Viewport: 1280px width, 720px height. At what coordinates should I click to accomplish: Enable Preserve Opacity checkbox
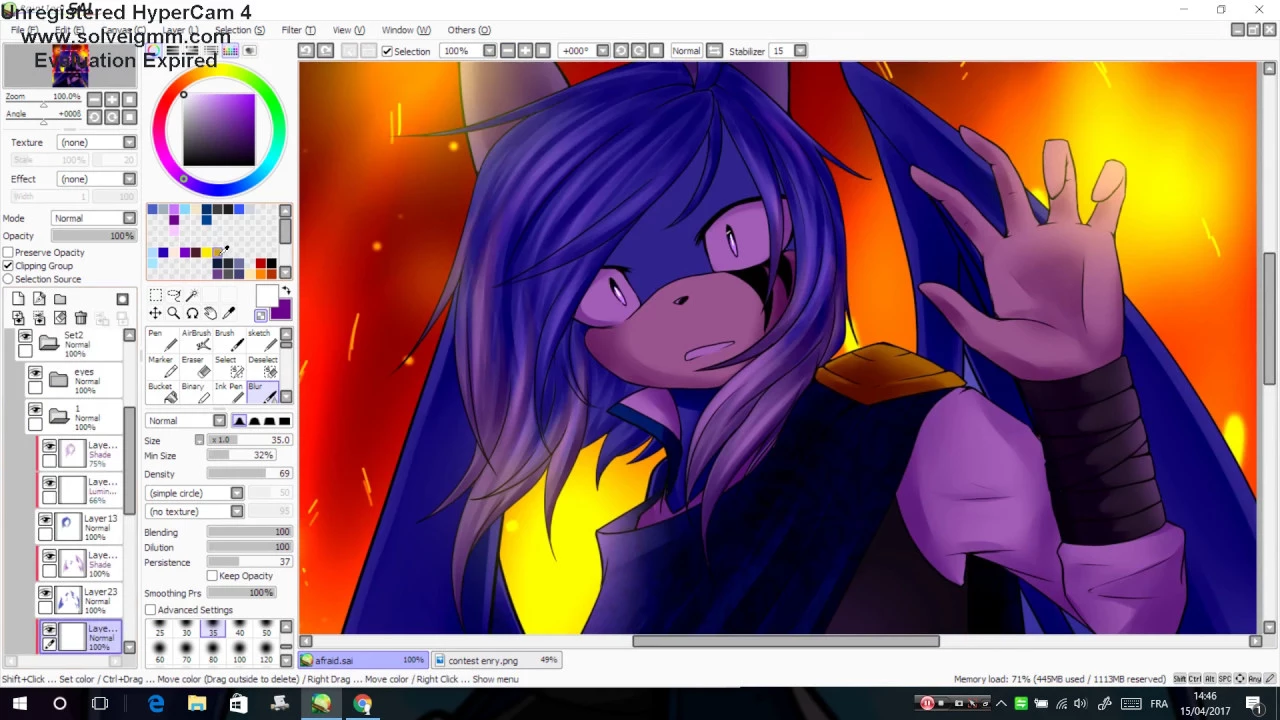click(8, 252)
